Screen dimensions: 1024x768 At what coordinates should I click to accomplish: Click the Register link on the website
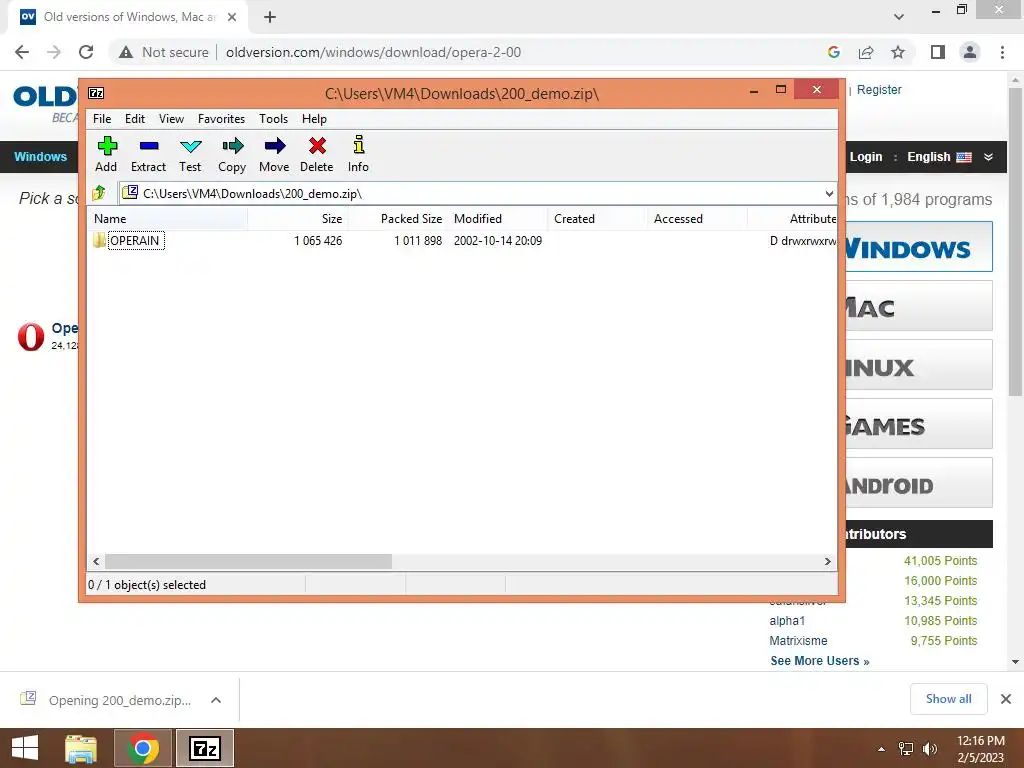click(879, 89)
